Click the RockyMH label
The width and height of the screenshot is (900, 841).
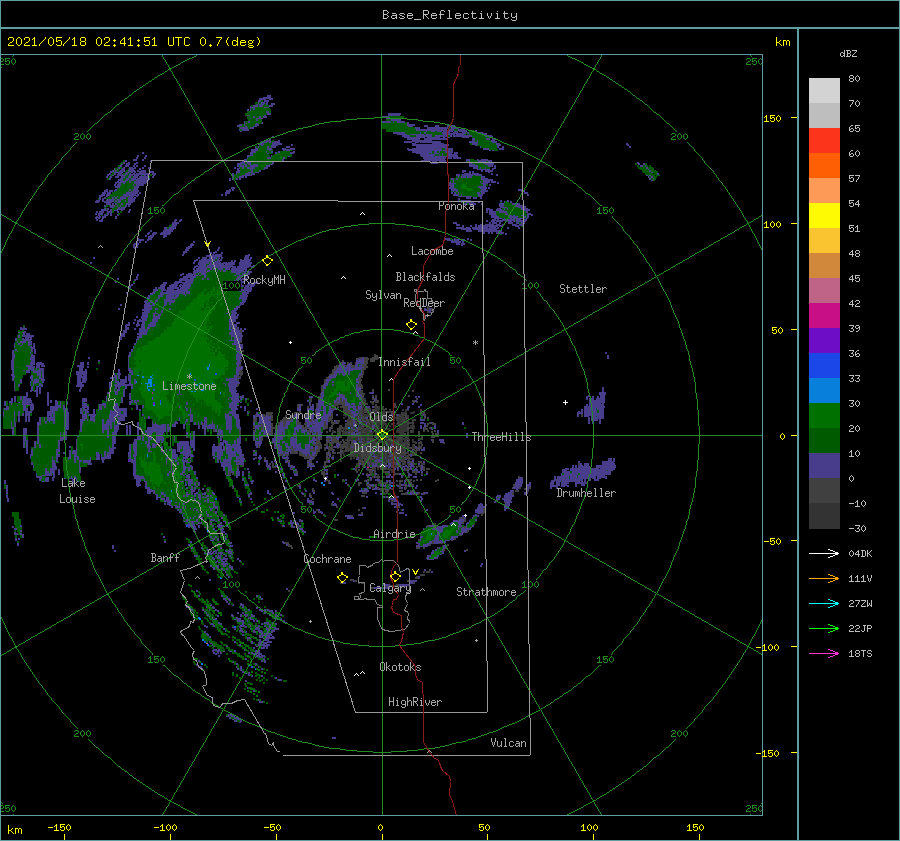pos(264,280)
